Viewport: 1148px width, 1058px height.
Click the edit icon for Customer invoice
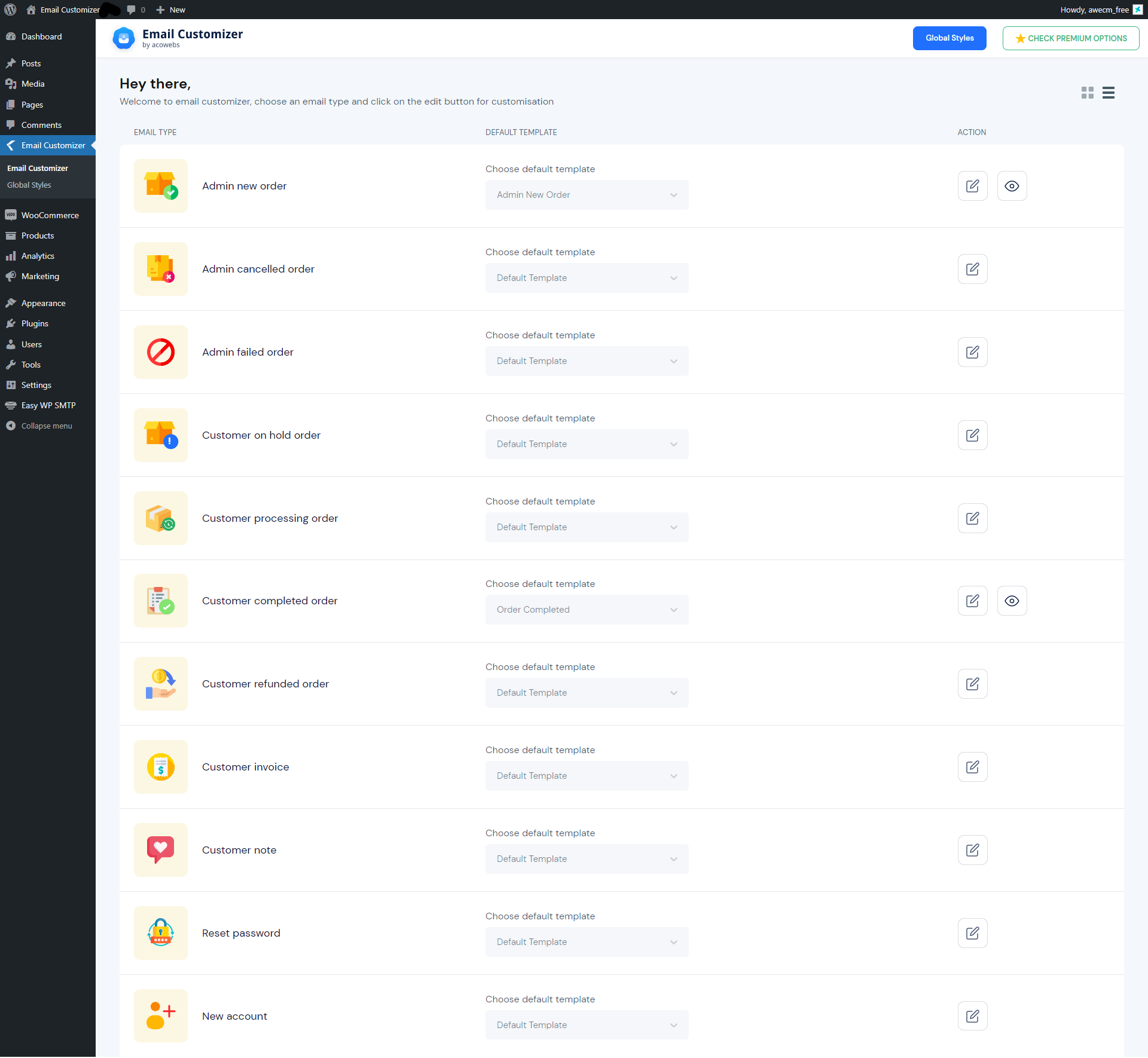point(972,766)
